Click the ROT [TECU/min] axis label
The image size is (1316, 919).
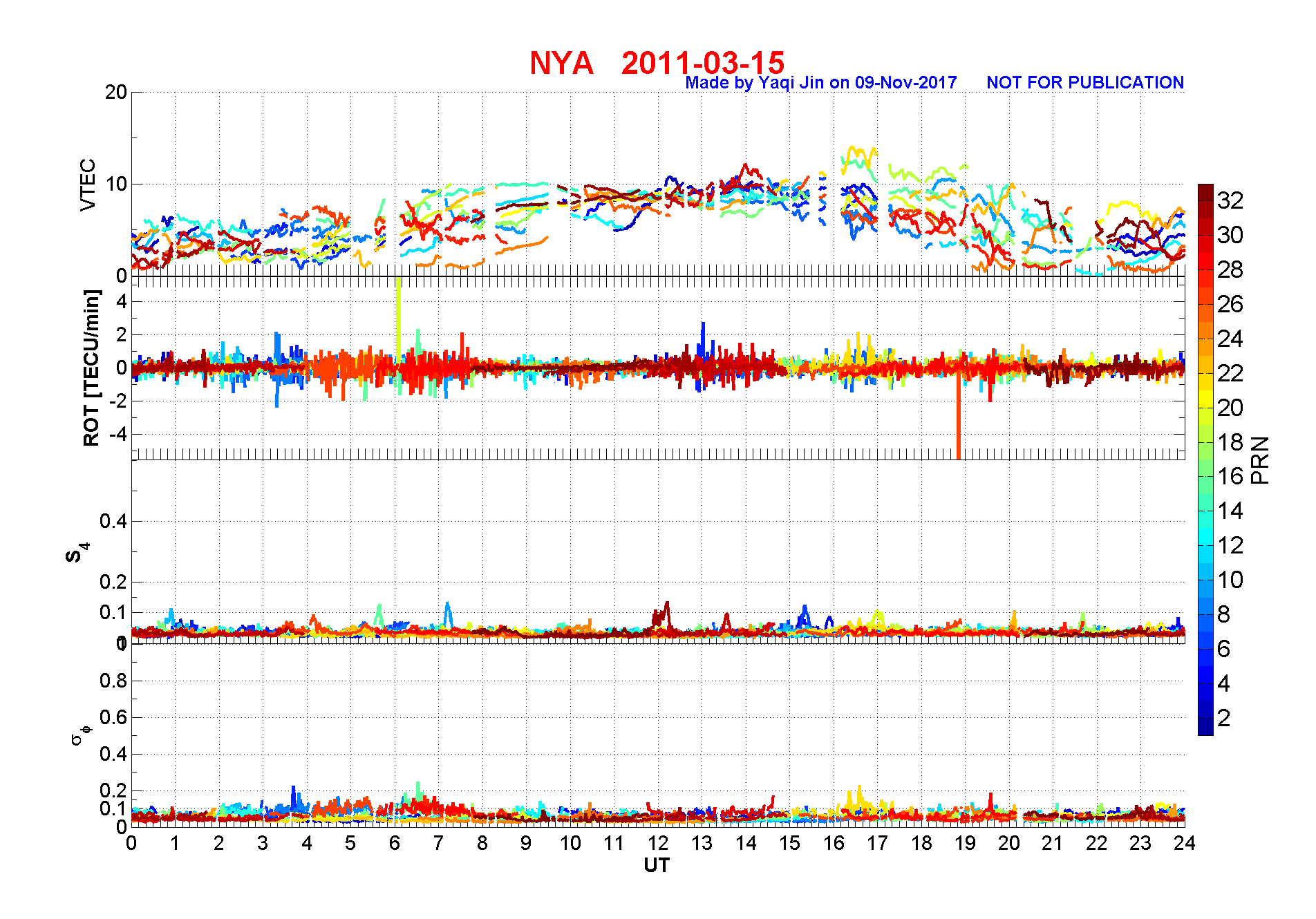91,368
